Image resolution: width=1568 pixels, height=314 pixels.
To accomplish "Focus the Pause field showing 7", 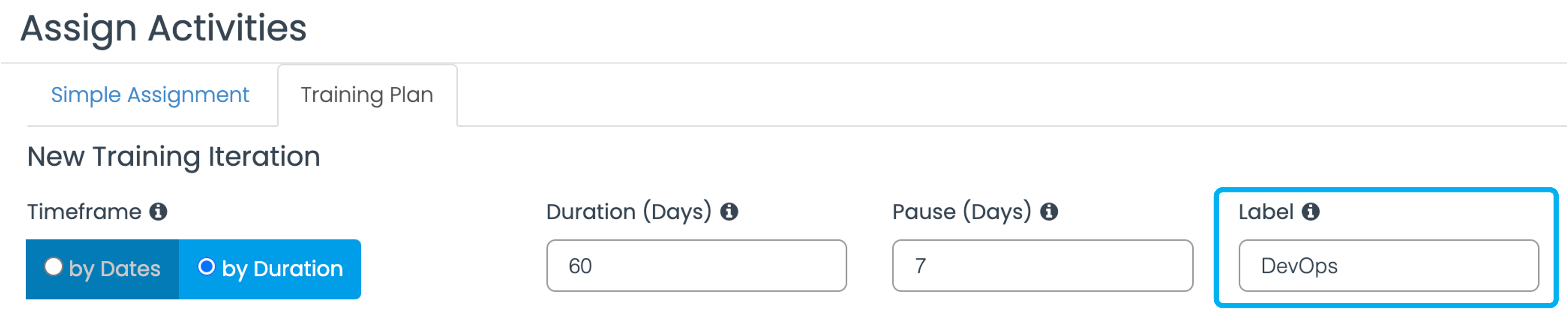I will coord(1042,266).
